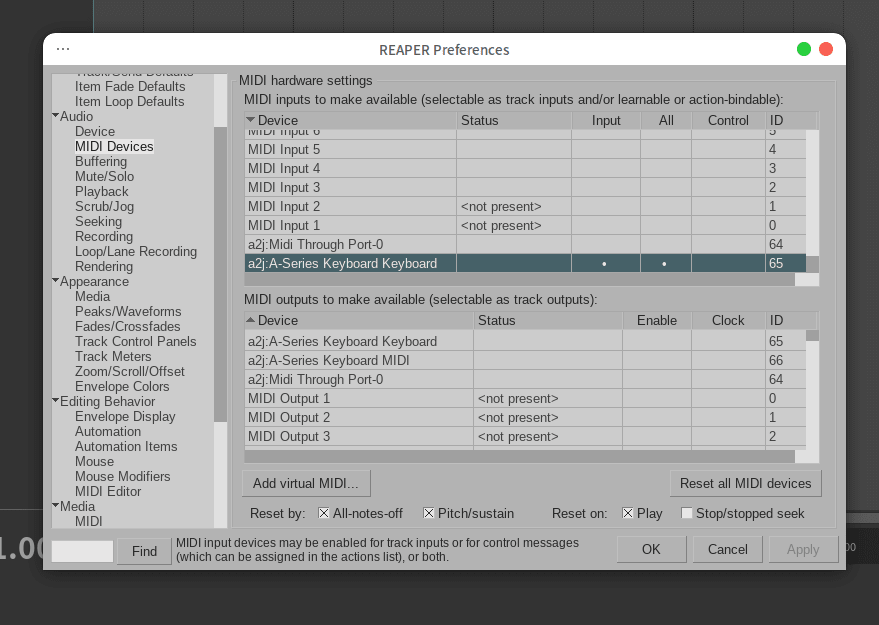Click the inputs Status column header
This screenshot has width=879, height=625.
pos(514,121)
